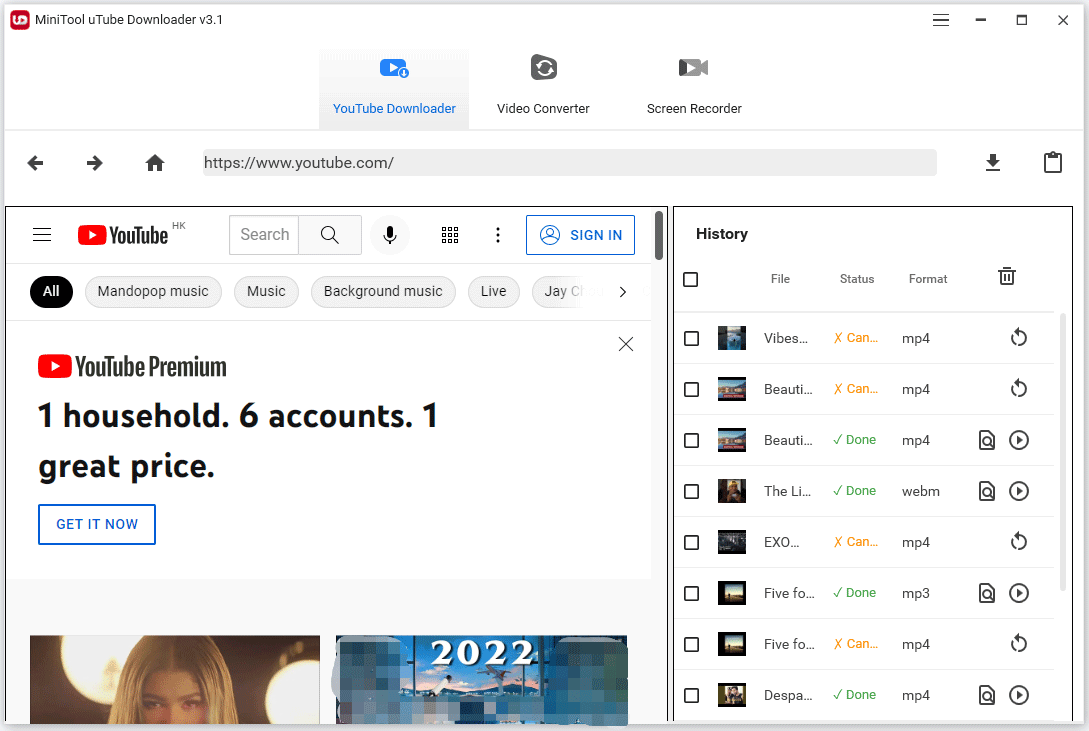Navigate to file for Five fo mp3

(x=986, y=593)
